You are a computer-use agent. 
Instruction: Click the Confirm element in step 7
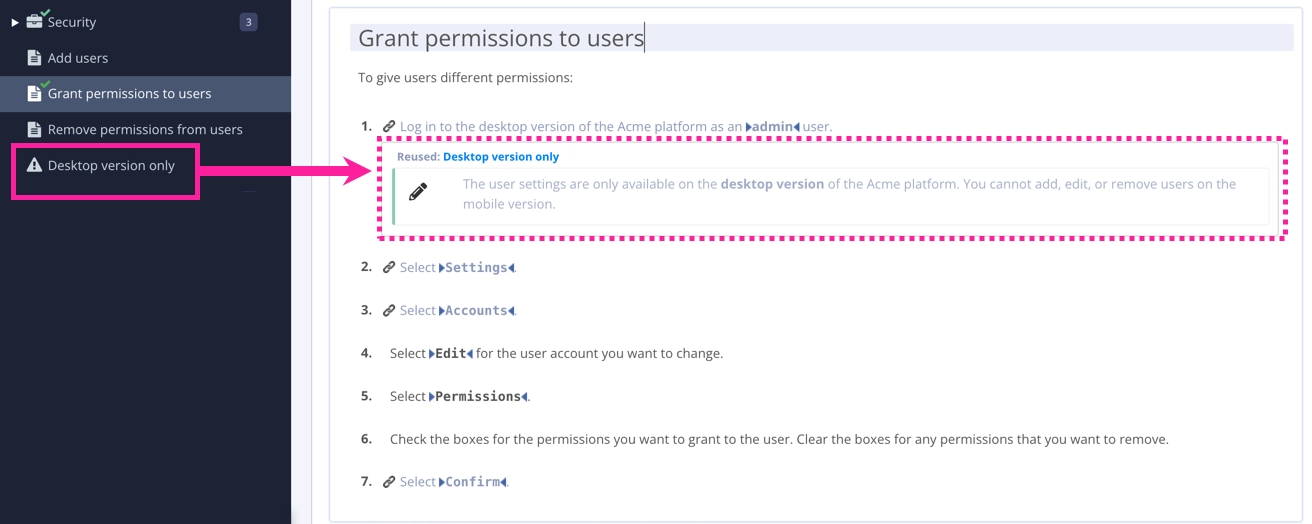click(473, 482)
